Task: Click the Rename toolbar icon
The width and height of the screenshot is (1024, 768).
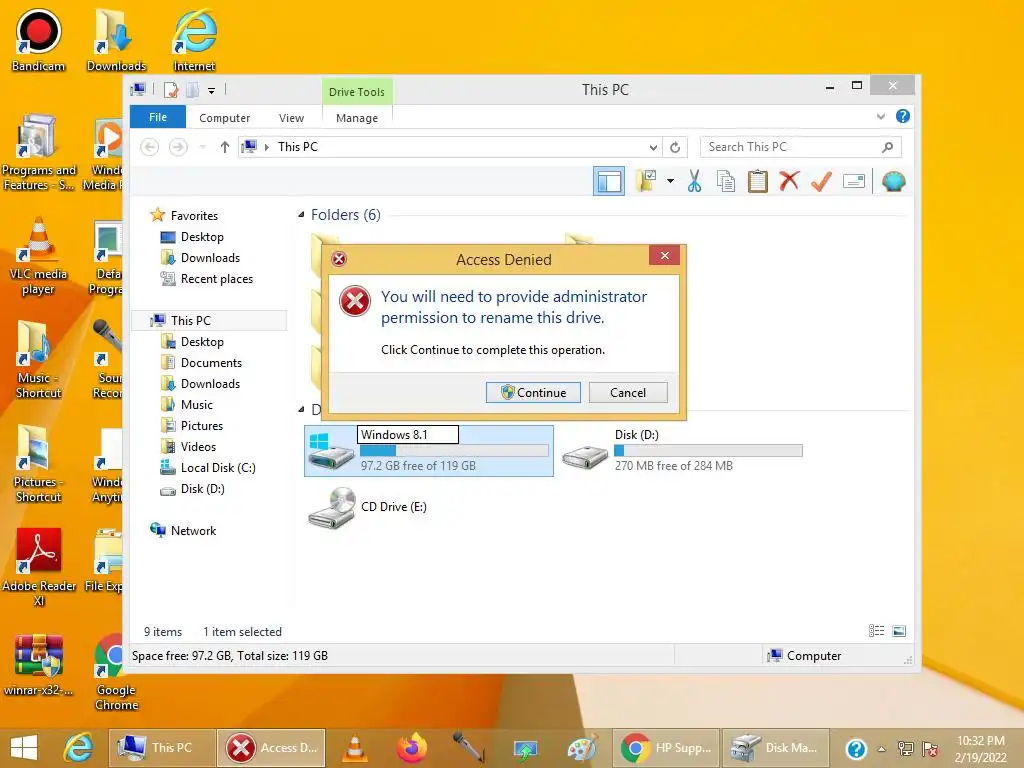Action: [854, 181]
